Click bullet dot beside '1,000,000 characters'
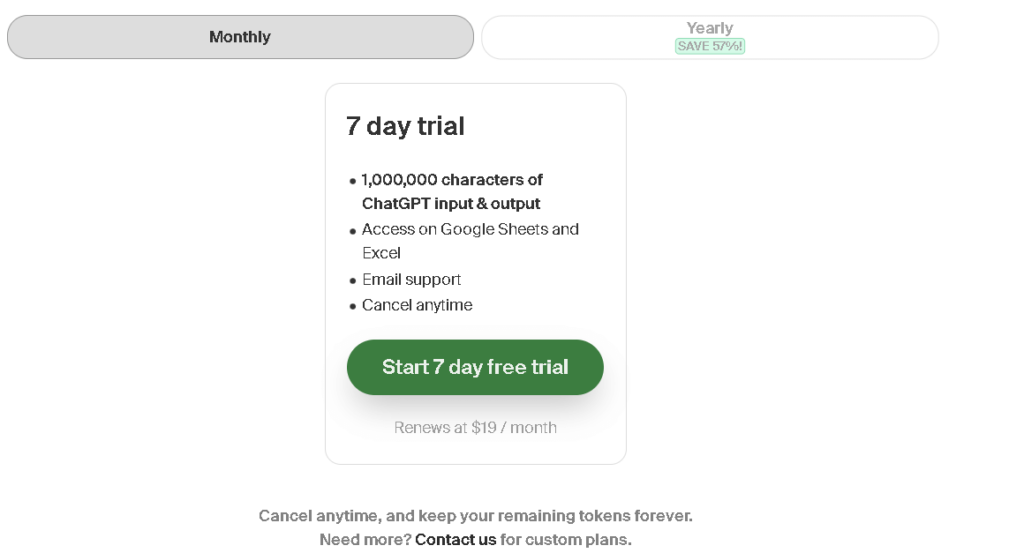Viewport: 1024px width, 553px height. (353, 181)
